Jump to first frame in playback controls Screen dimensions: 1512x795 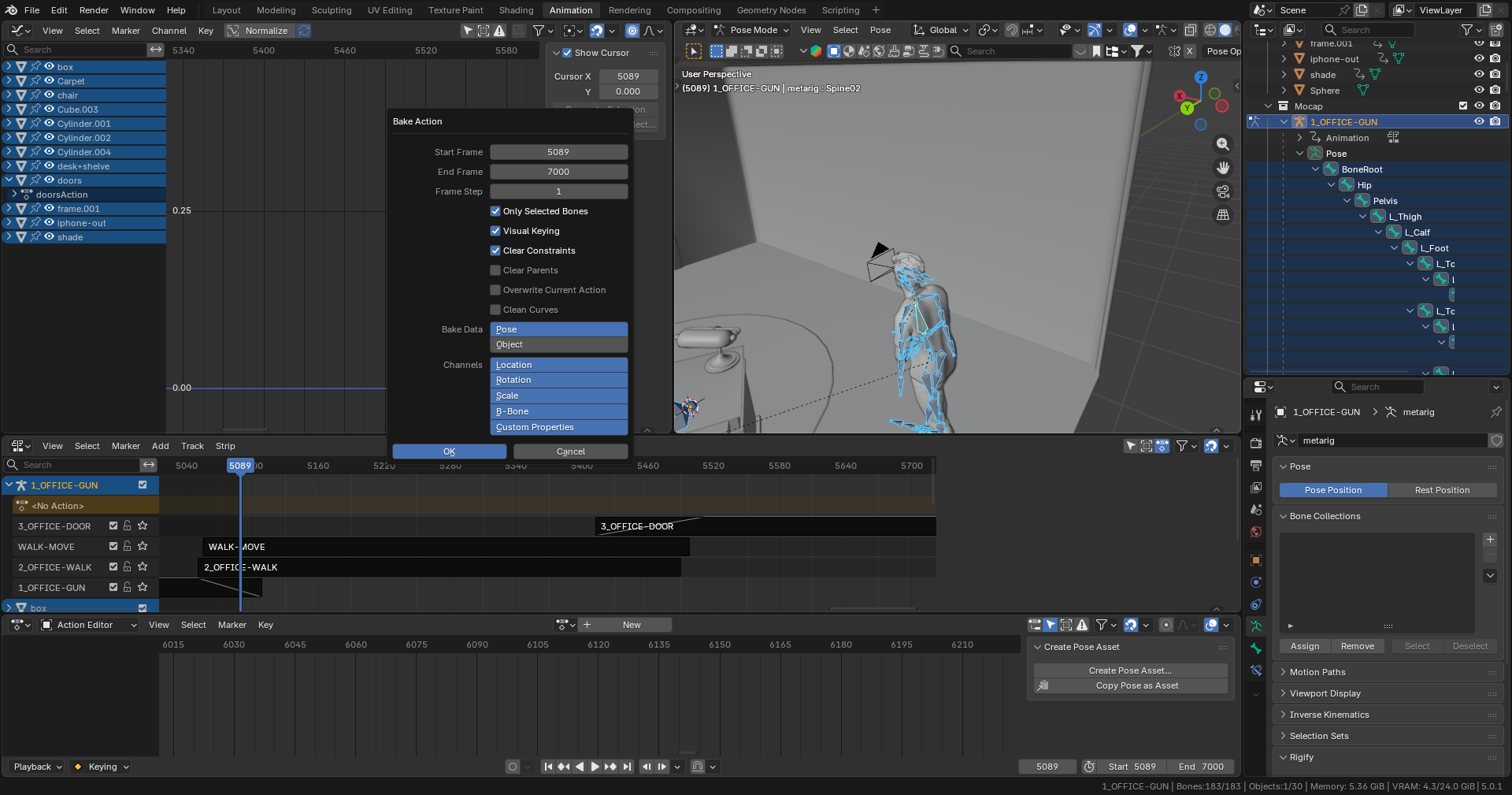pos(548,767)
